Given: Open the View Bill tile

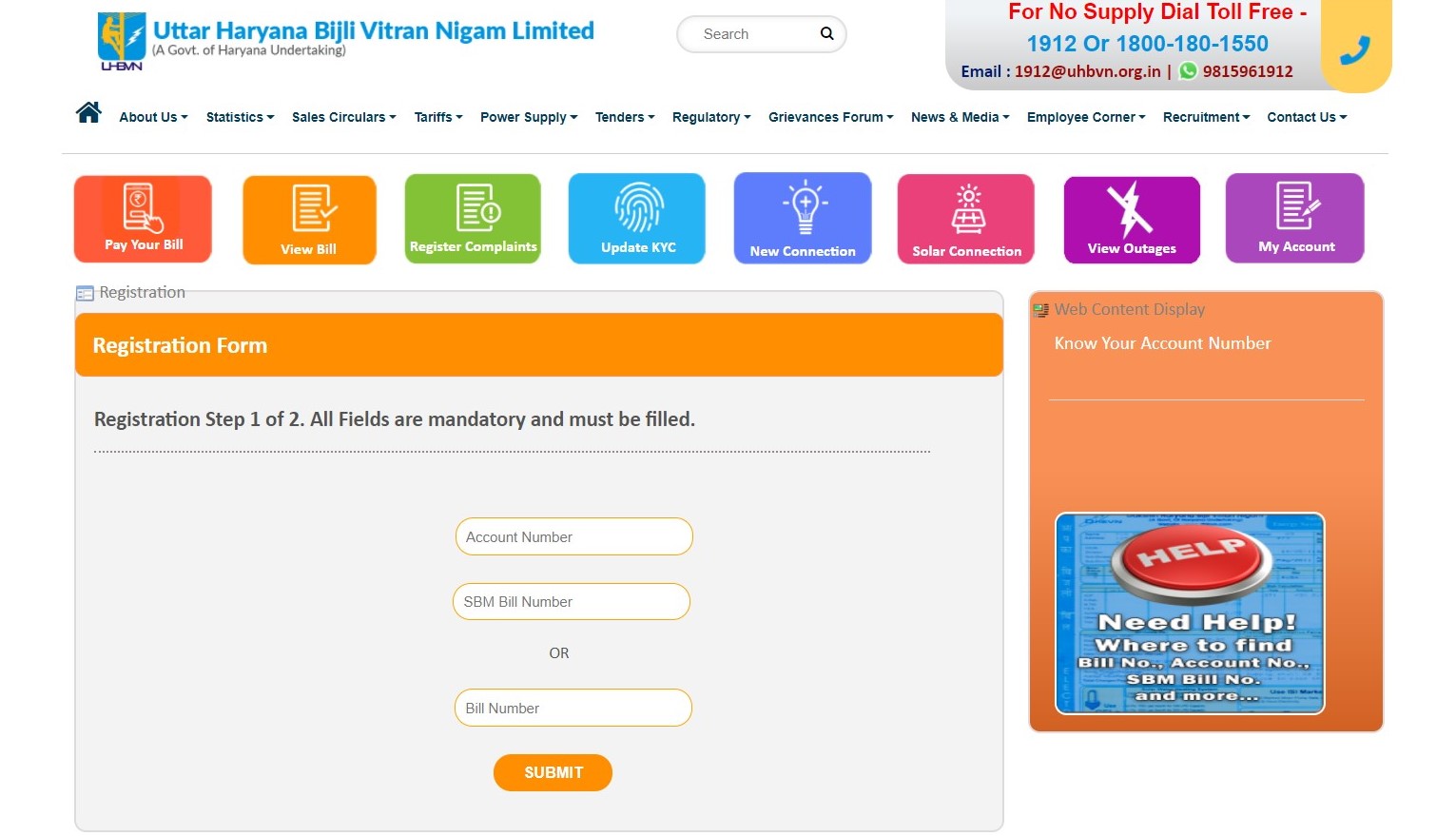Looking at the screenshot, I should click(x=309, y=220).
